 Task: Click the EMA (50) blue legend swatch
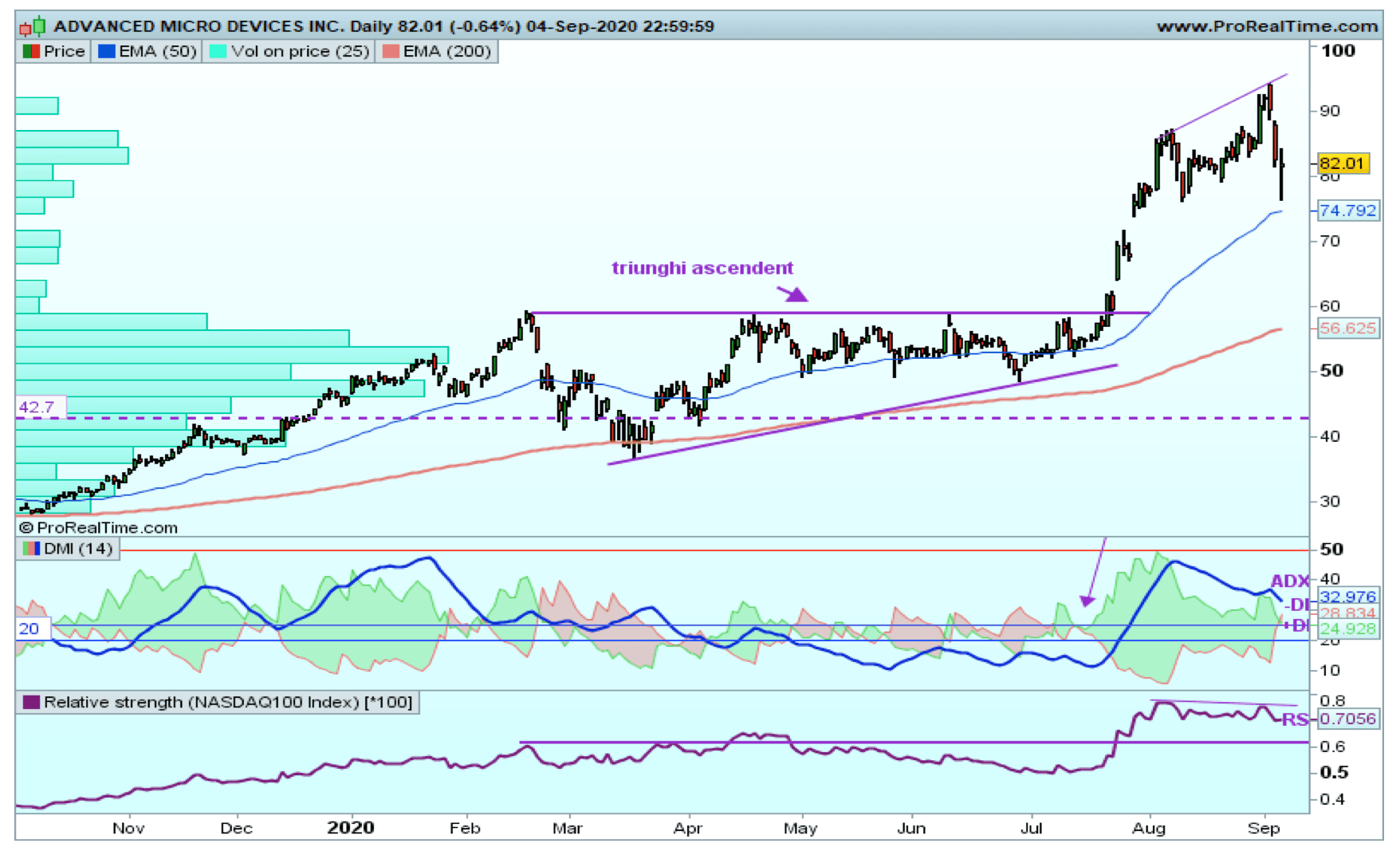point(106,52)
